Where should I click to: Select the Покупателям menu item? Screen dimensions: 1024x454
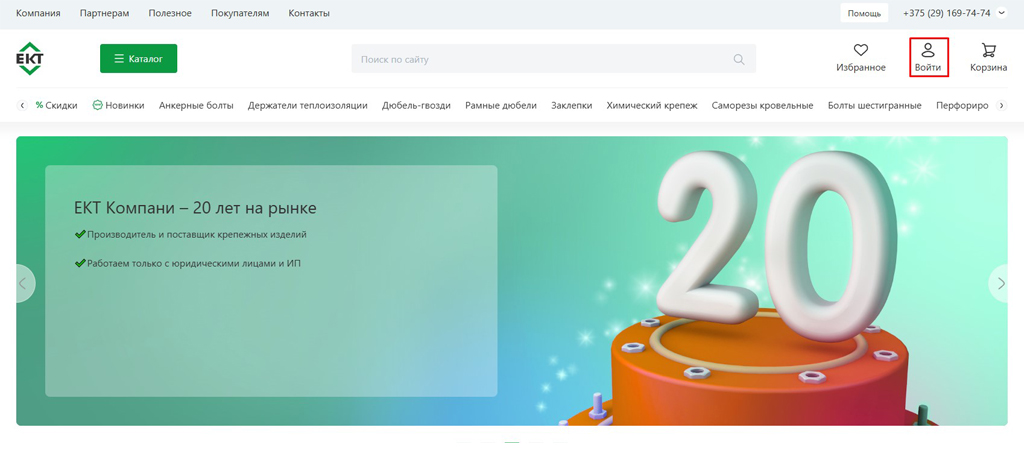pyautogui.click(x=240, y=14)
